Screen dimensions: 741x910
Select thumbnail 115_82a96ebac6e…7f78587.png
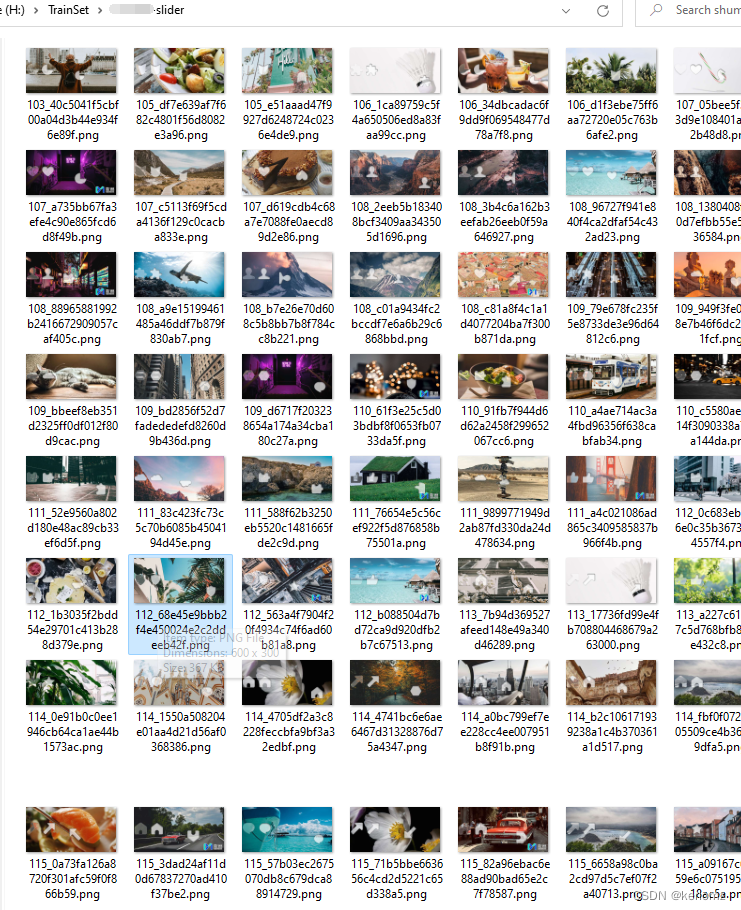click(503, 829)
